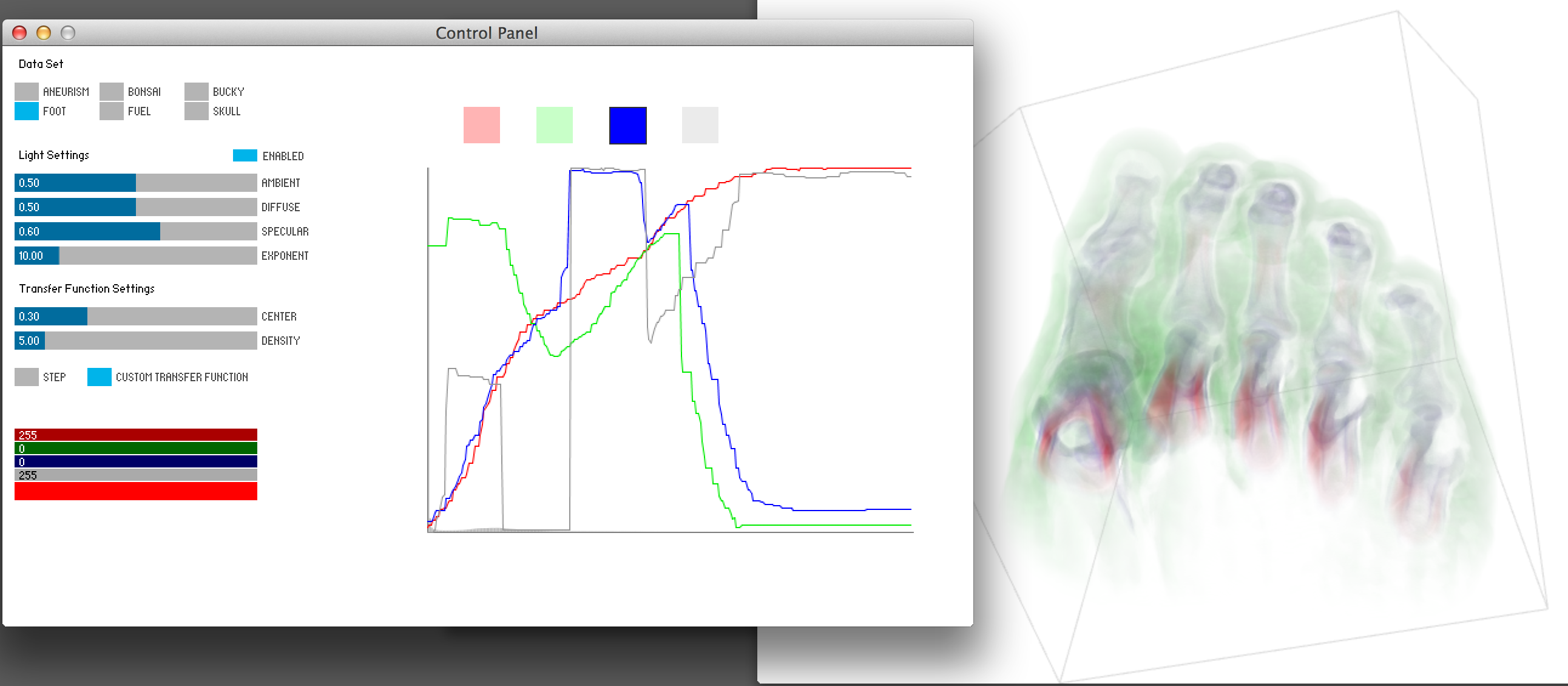Screen dimensions: 1568x686
Task: Set the SPECULAR slider value
Action: (x=136, y=231)
